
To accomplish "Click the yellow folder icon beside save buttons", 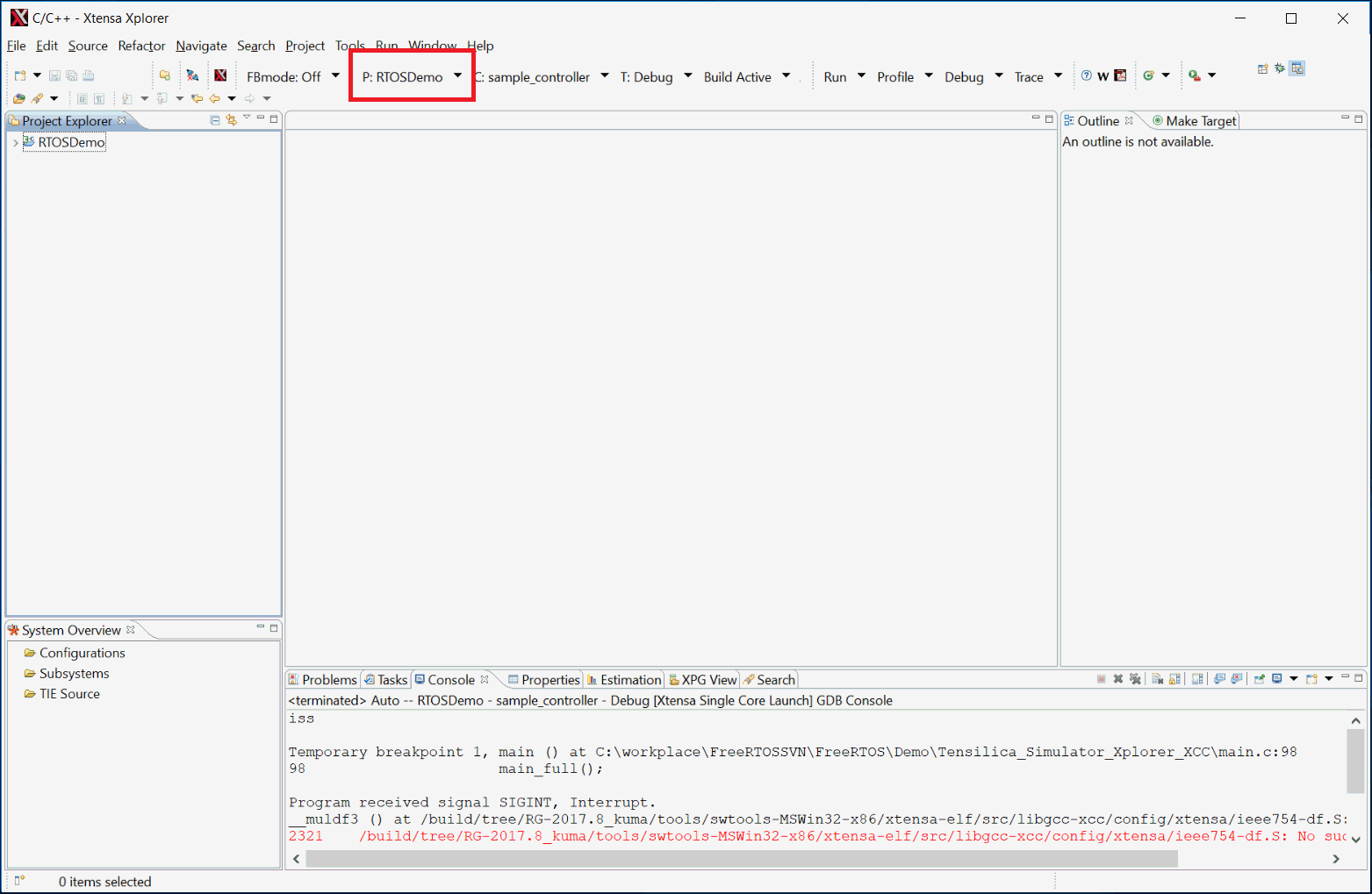I will pos(165,75).
